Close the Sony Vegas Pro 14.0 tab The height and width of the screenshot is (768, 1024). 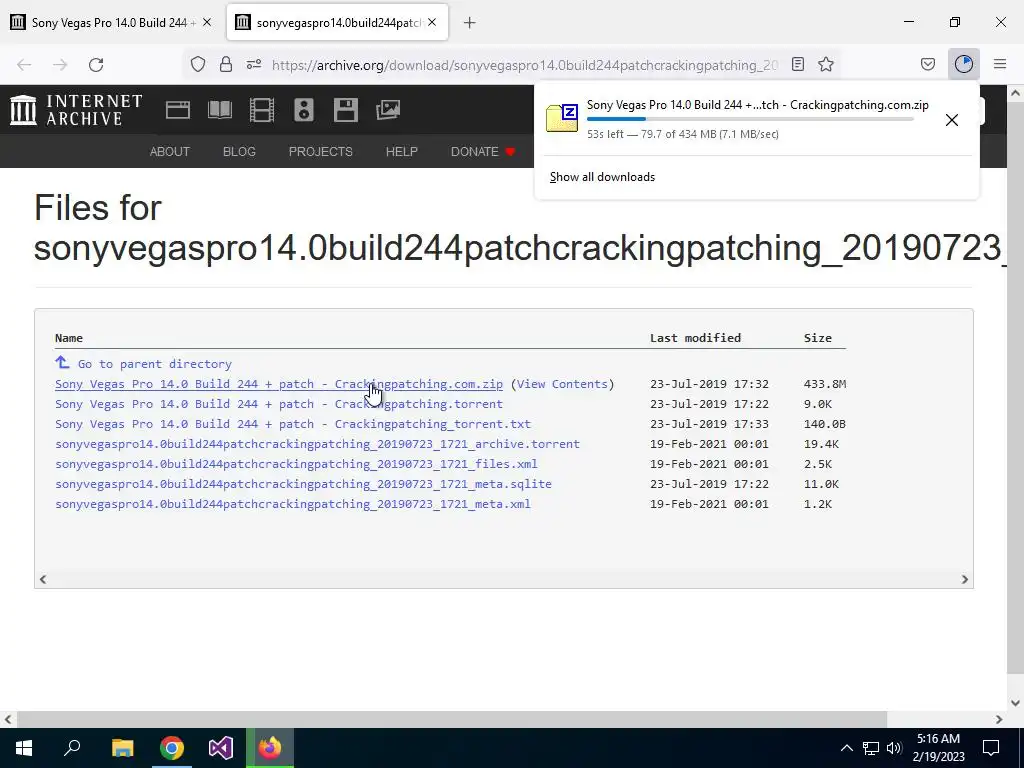point(207,22)
